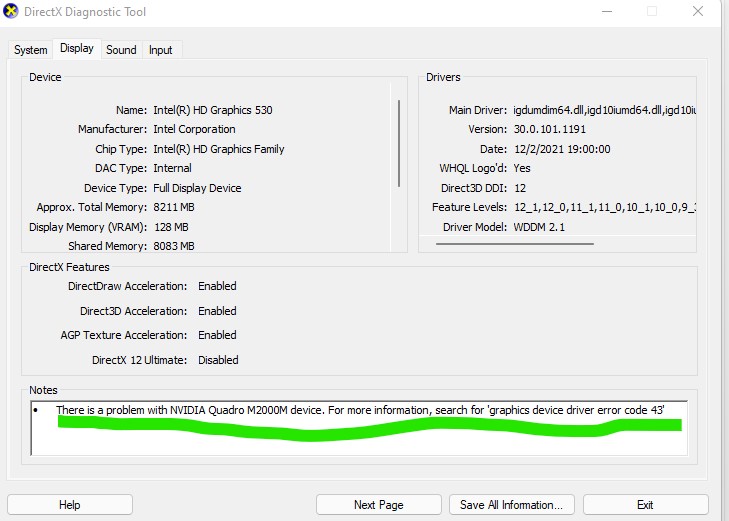Click the Feature Levels value 12_1,12_0
The image size is (729, 521).
(x=604, y=207)
